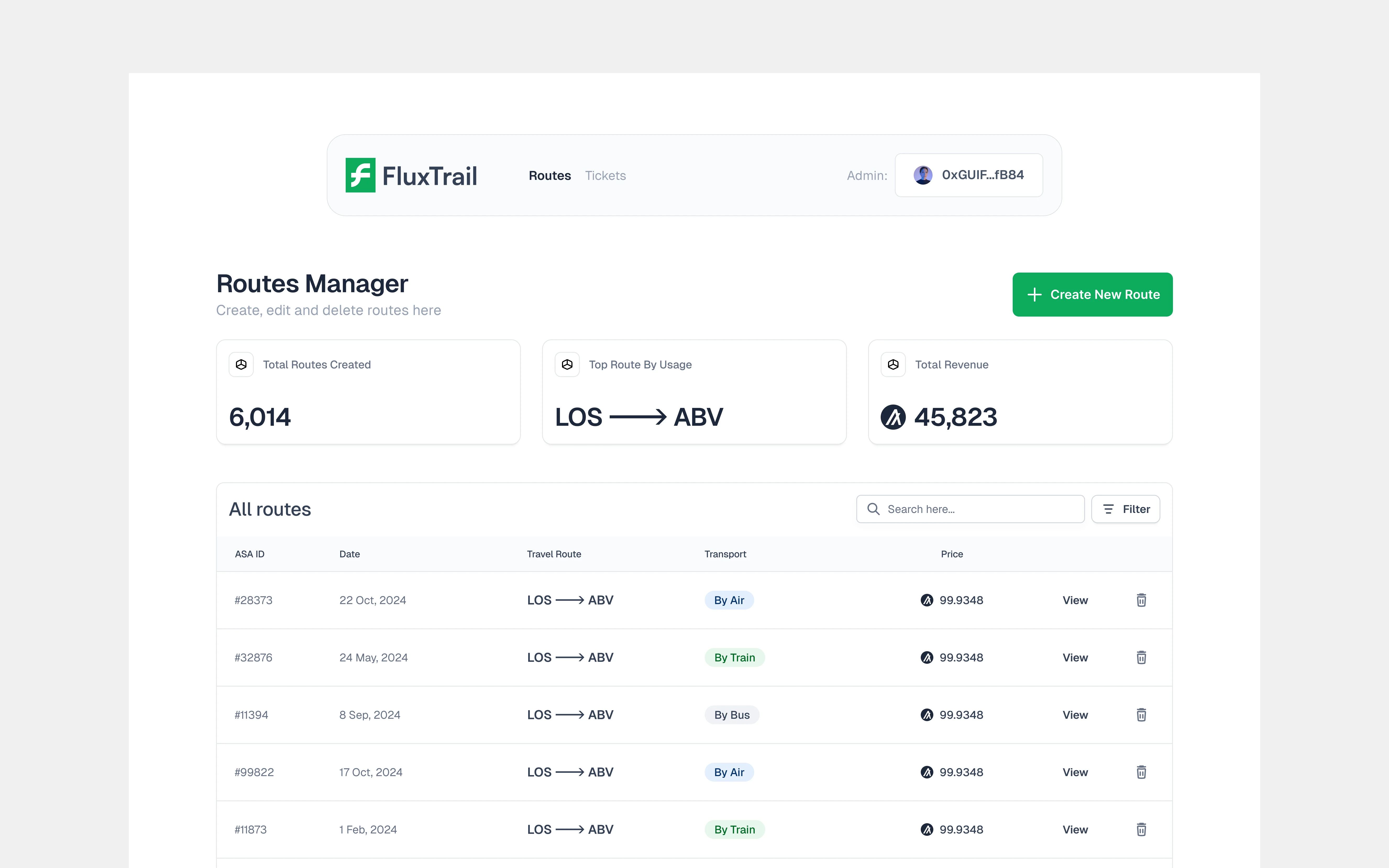View details of route #28373

tap(1074, 600)
